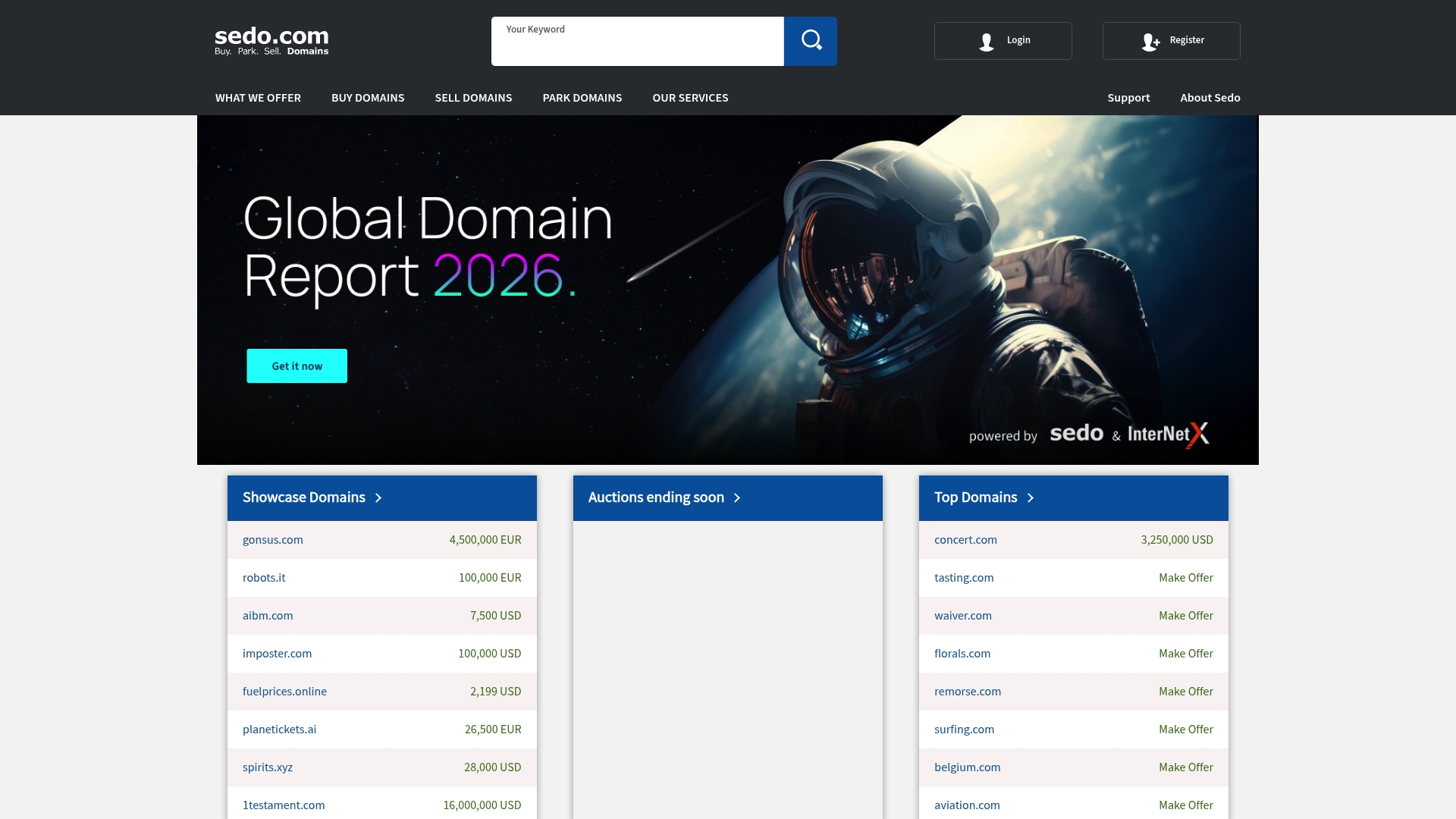Open the BUY DOMAINS menu
The width and height of the screenshot is (1456, 819).
[x=368, y=97]
